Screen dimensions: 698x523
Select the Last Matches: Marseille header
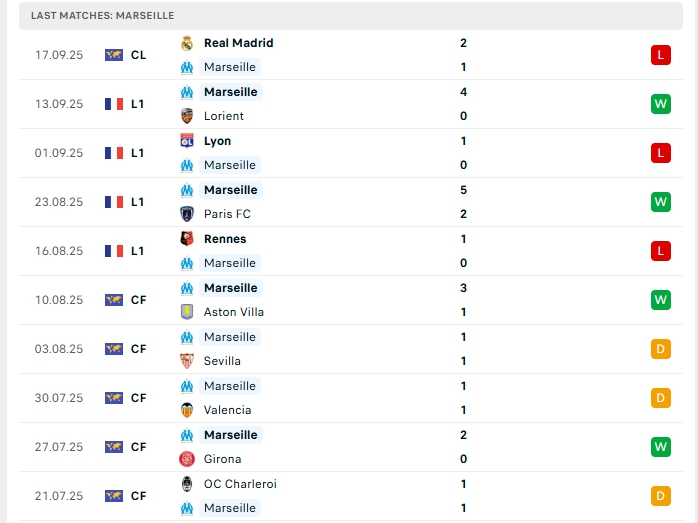click(103, 16)
